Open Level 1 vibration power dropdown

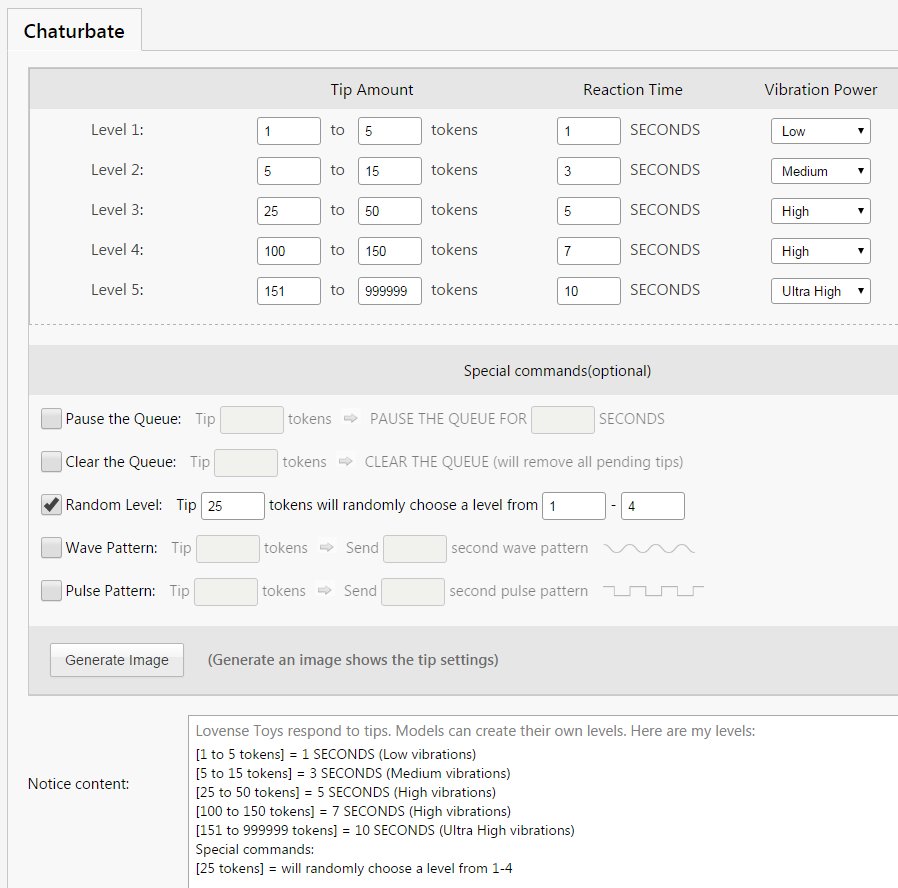(821, 131)
